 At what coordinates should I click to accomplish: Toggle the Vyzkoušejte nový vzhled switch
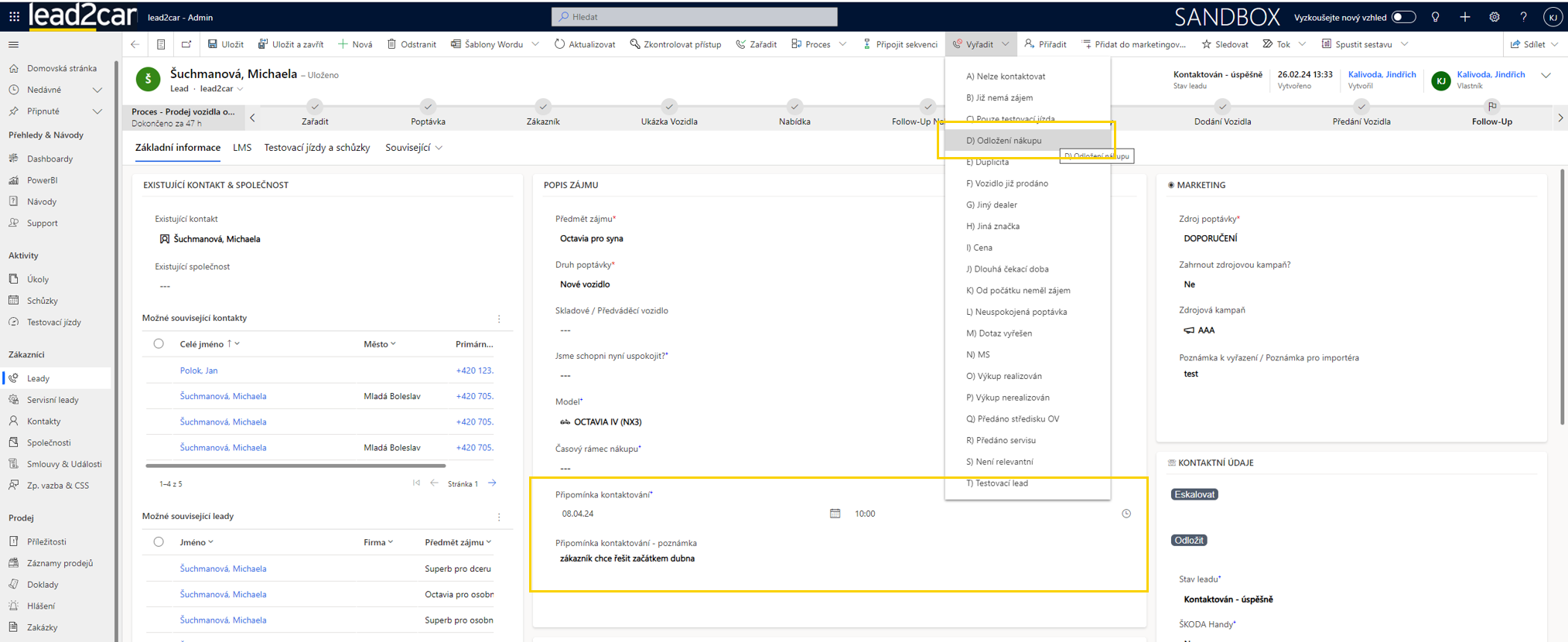pos(1403,17)
